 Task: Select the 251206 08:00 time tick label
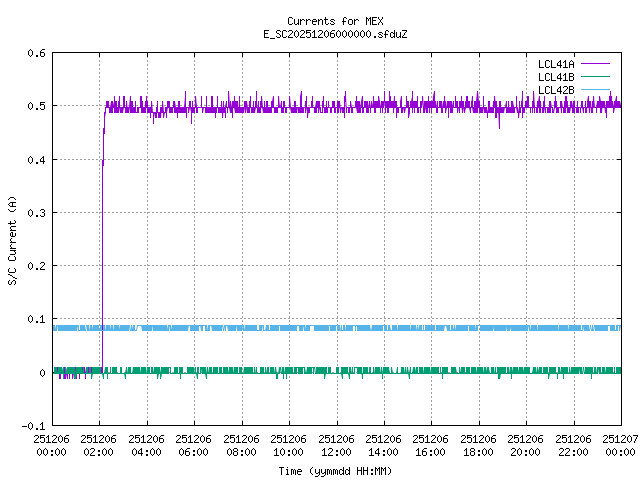241,445
